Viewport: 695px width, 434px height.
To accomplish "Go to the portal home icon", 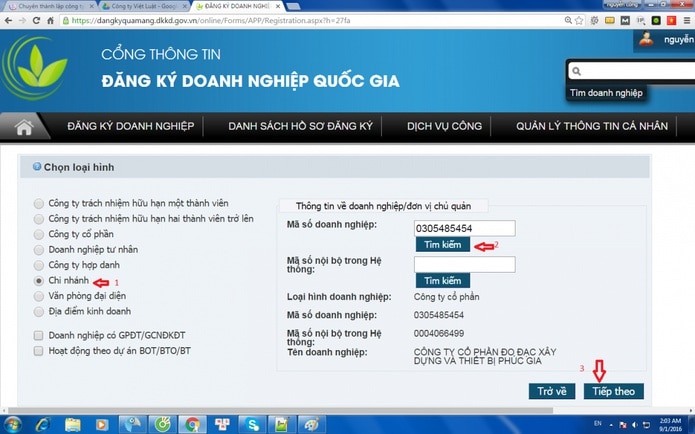I will pos(24,128).
